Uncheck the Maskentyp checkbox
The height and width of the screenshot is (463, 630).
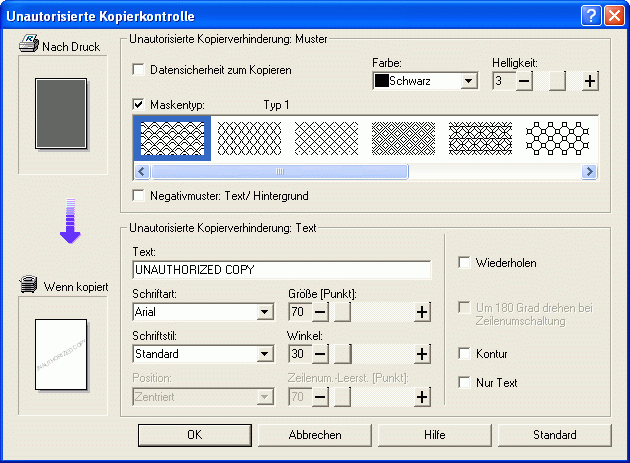139,104
